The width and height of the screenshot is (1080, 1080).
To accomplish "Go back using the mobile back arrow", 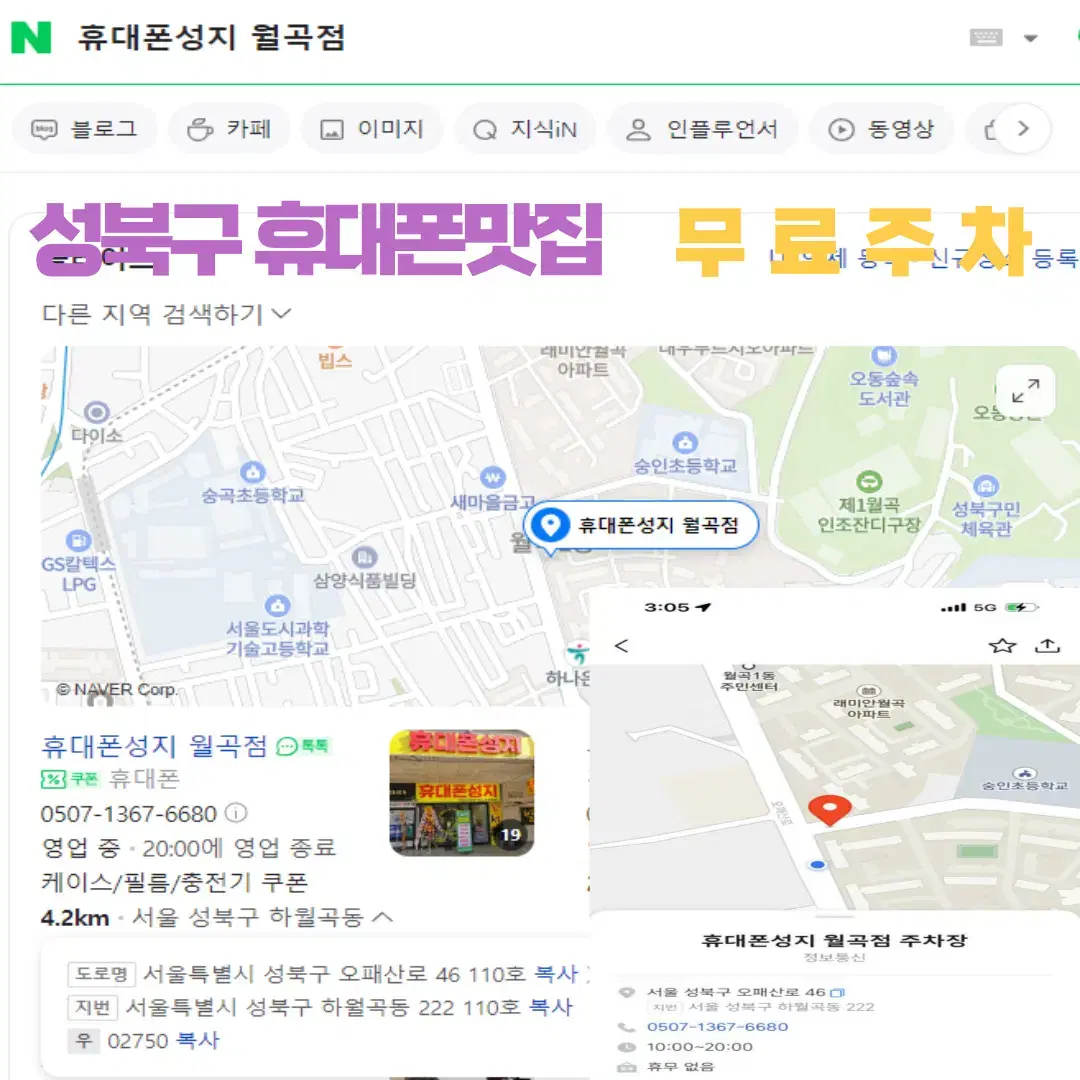I will 621,645.
